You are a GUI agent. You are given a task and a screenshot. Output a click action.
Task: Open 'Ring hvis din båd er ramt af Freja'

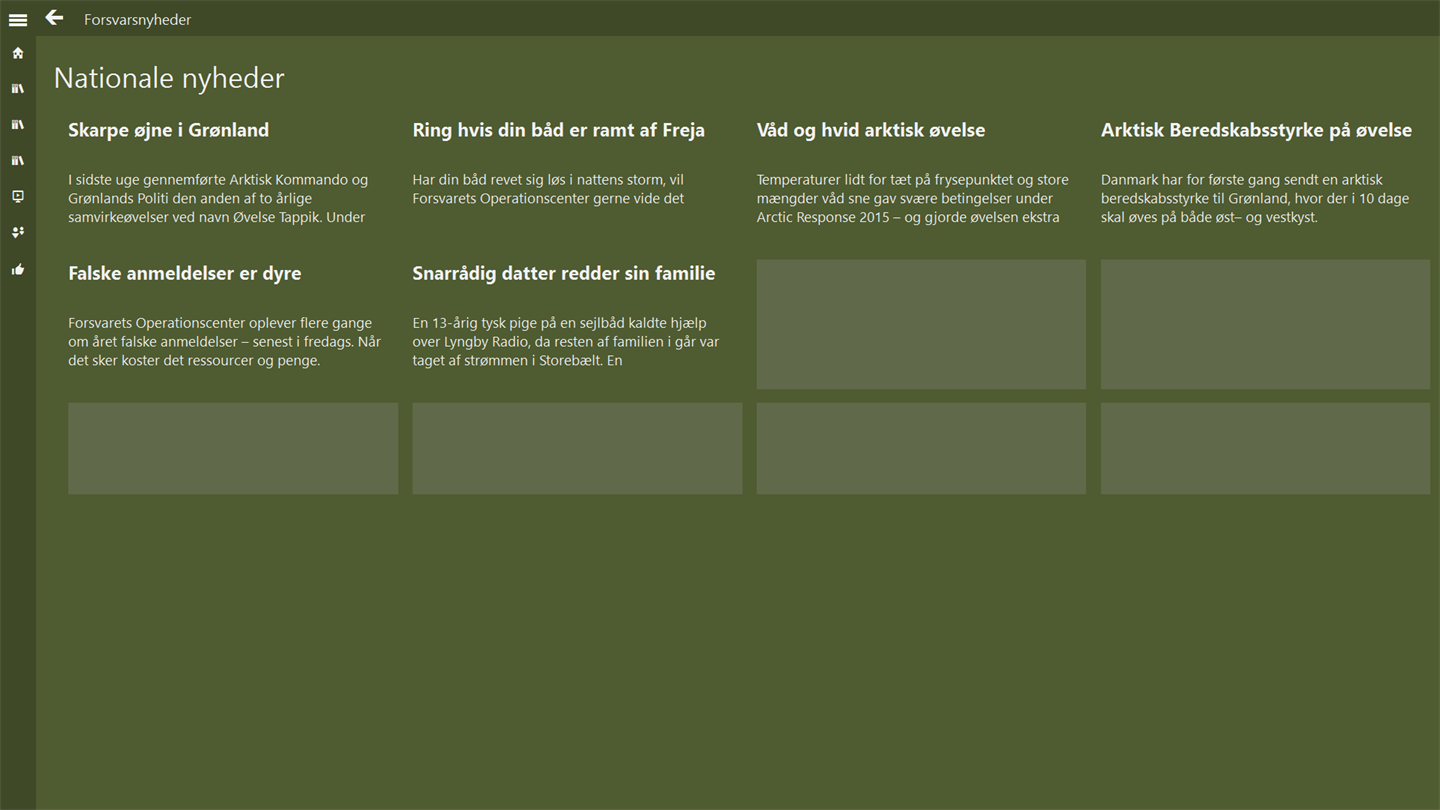click(558, 130)
